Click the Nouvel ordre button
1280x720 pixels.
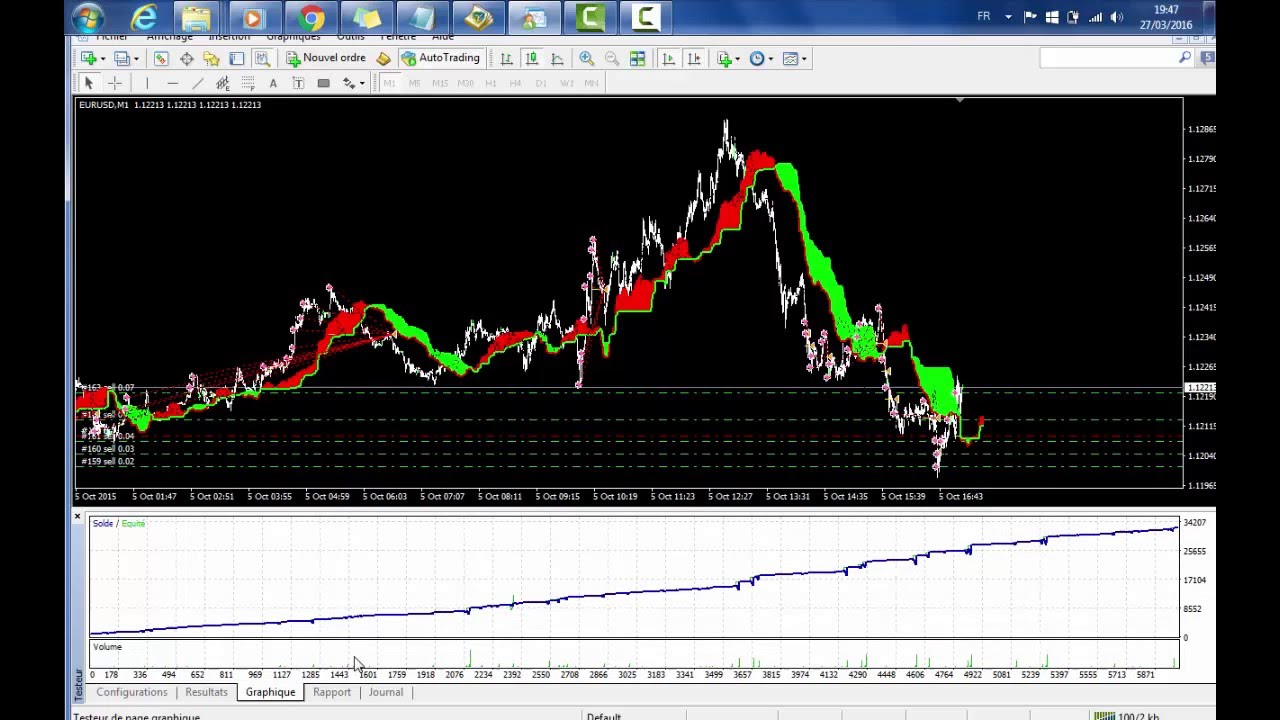click(x=326, y=58)
